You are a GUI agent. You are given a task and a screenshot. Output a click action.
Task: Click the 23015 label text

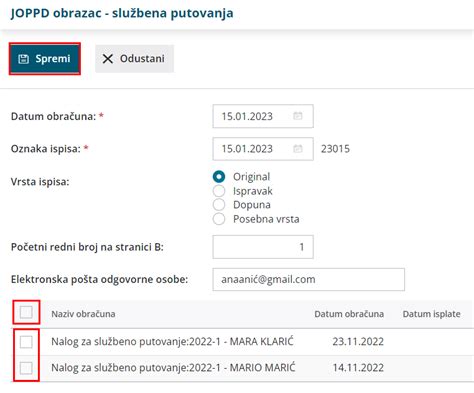click(x=335, y=149)
